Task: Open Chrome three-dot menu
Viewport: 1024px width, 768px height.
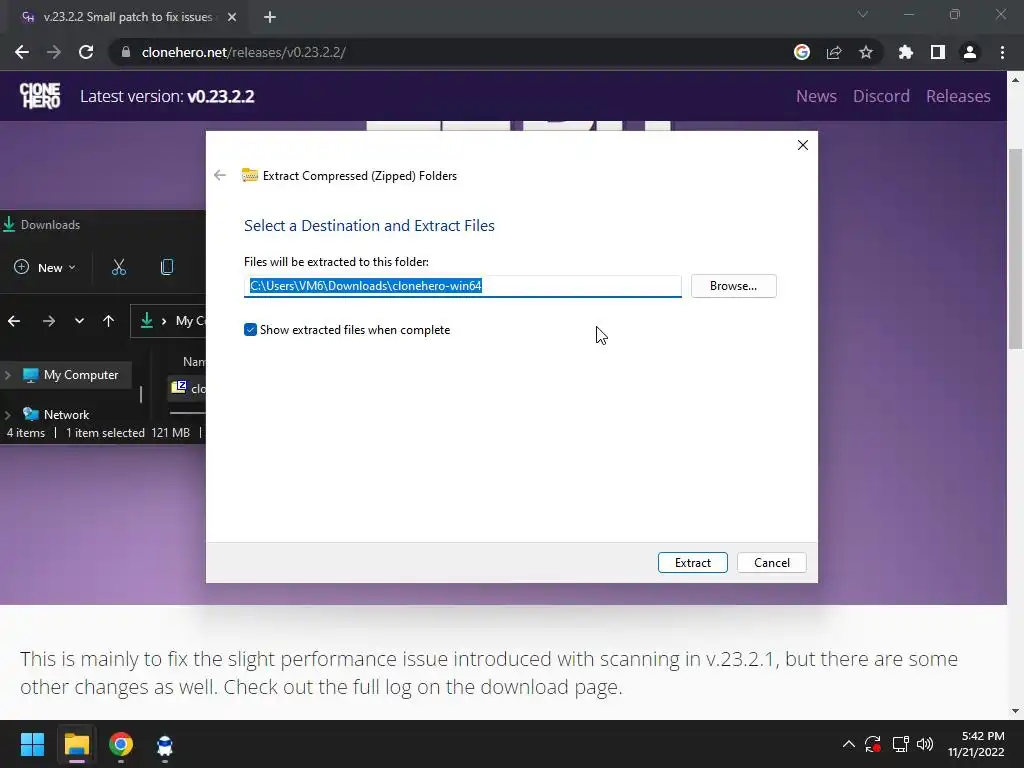Action: tap(1002, 52)
